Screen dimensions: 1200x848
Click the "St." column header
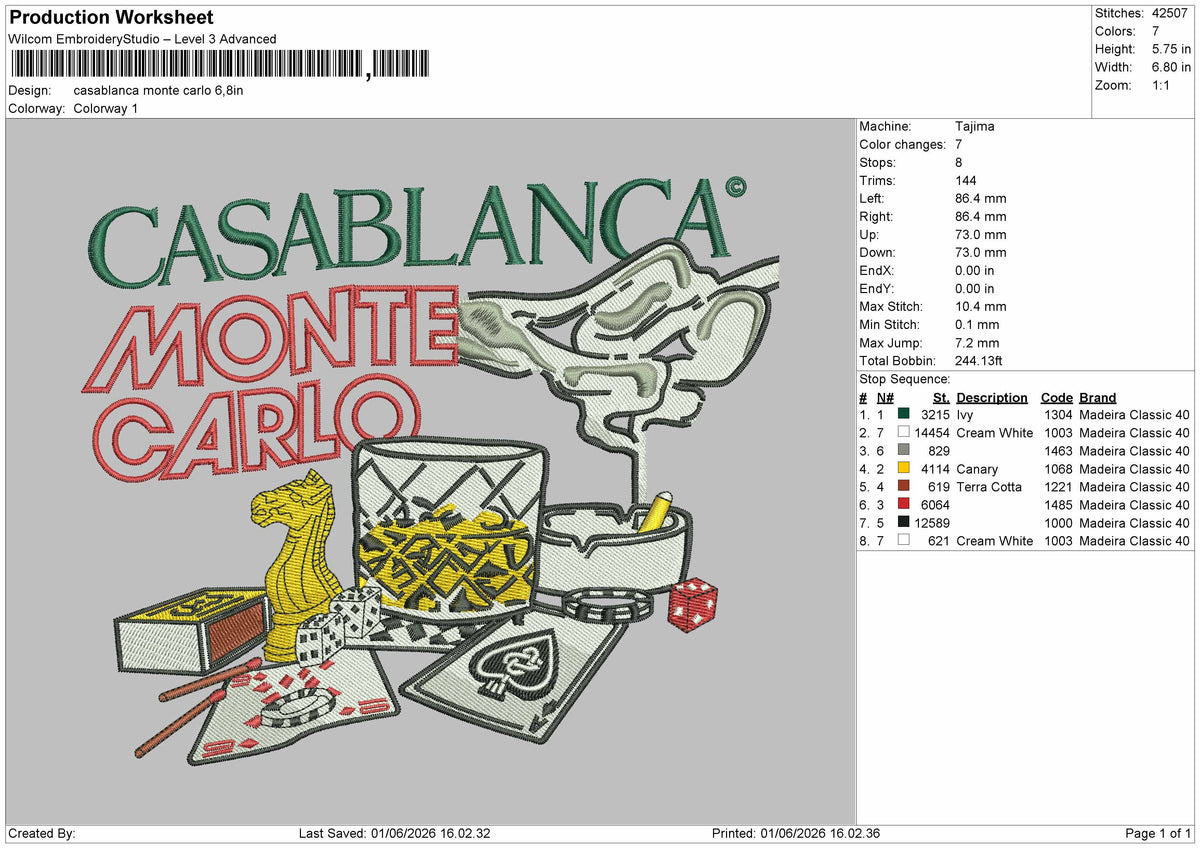(x=941, y=397)
